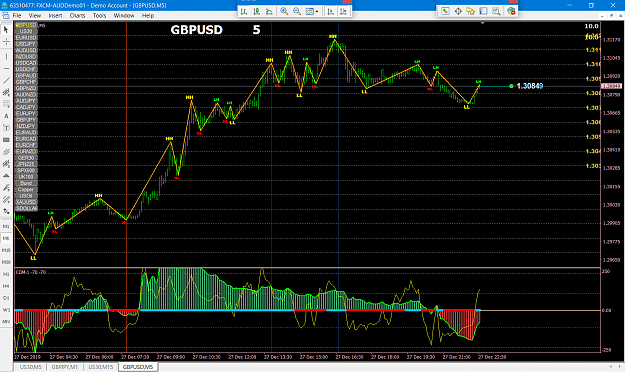Select the arrow cursor tool
Viewport: 625px width, 372px height.
coord(6,30)
